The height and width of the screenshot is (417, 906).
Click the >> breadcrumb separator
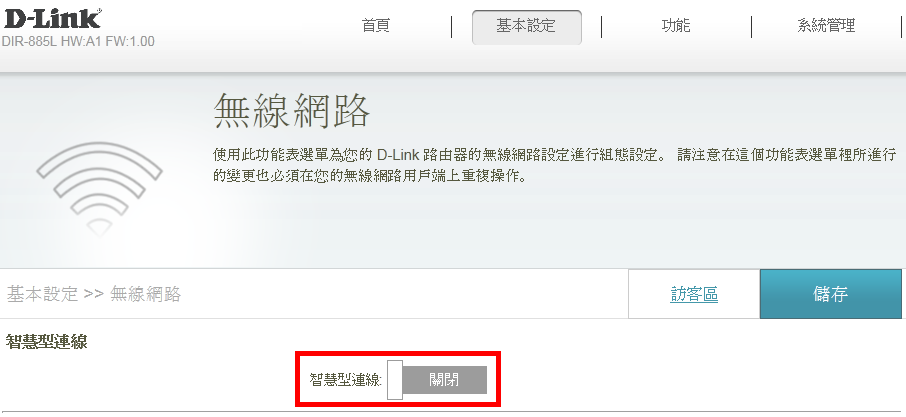click(94, 294)
